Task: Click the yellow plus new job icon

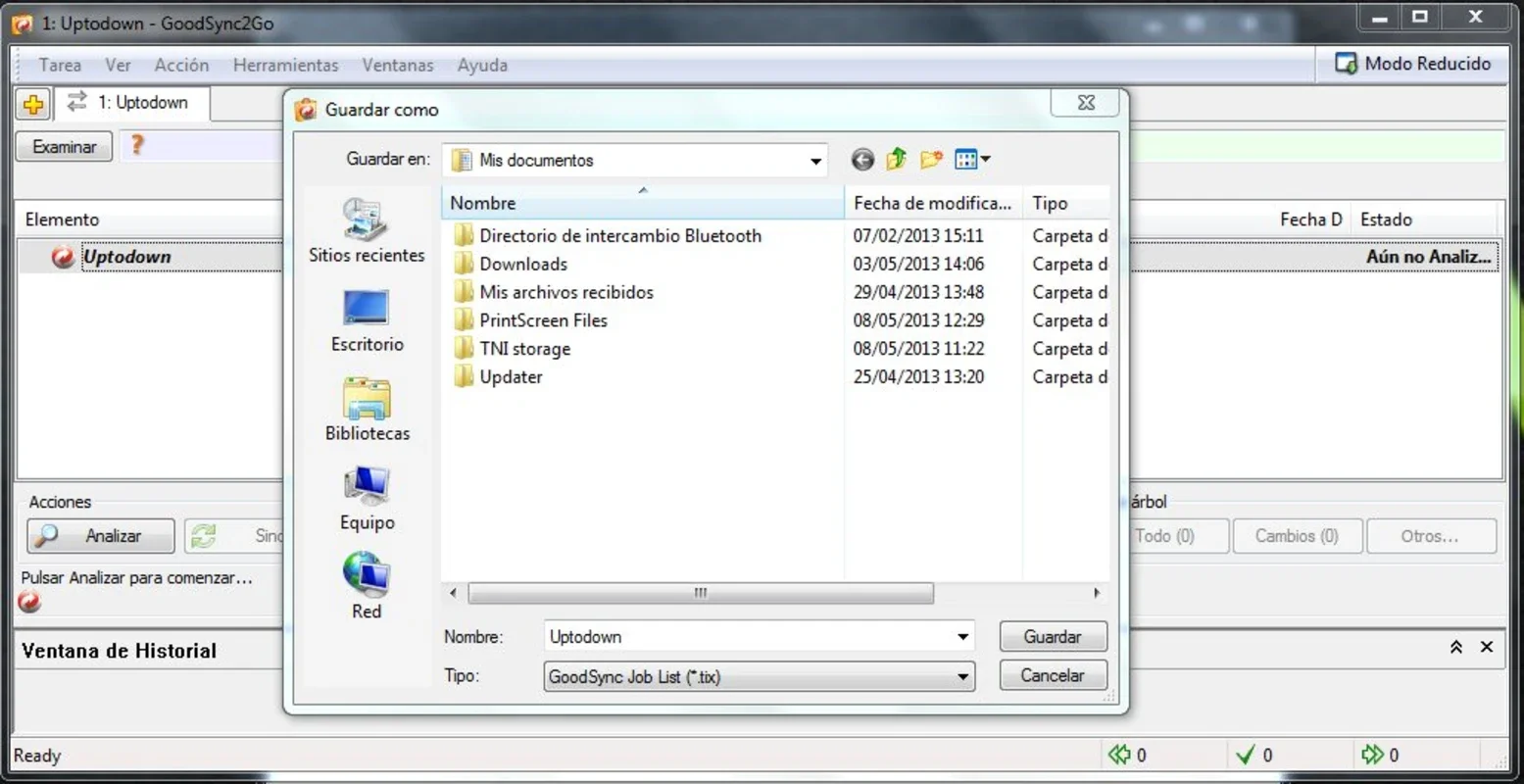Action: click(32, 104)
